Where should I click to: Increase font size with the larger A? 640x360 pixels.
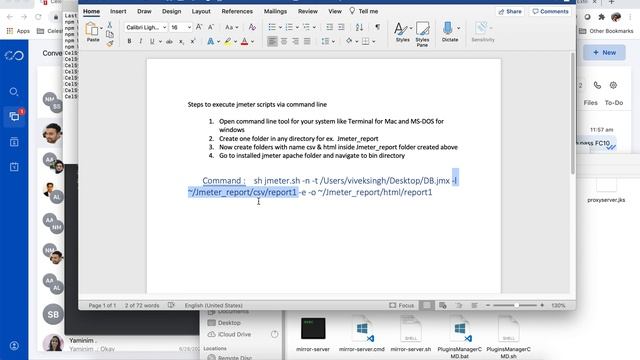coord(199,27)
